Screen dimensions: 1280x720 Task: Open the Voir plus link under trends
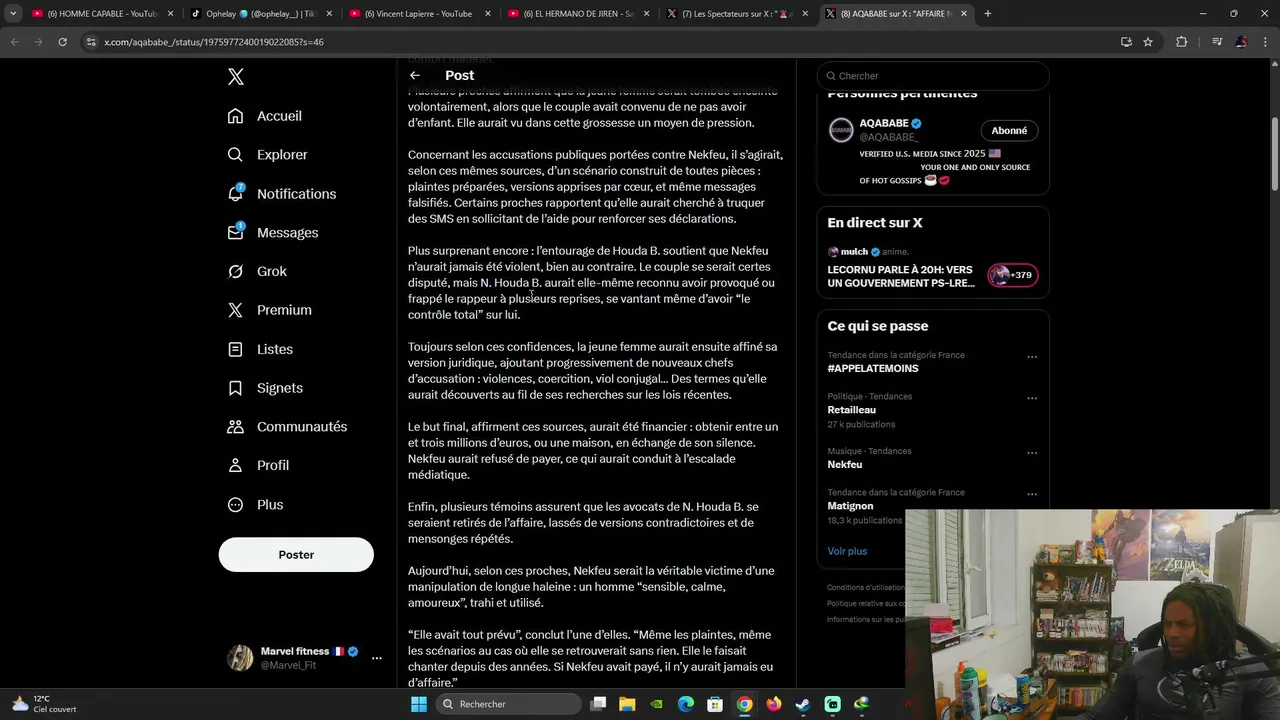(x=847, y=551)
